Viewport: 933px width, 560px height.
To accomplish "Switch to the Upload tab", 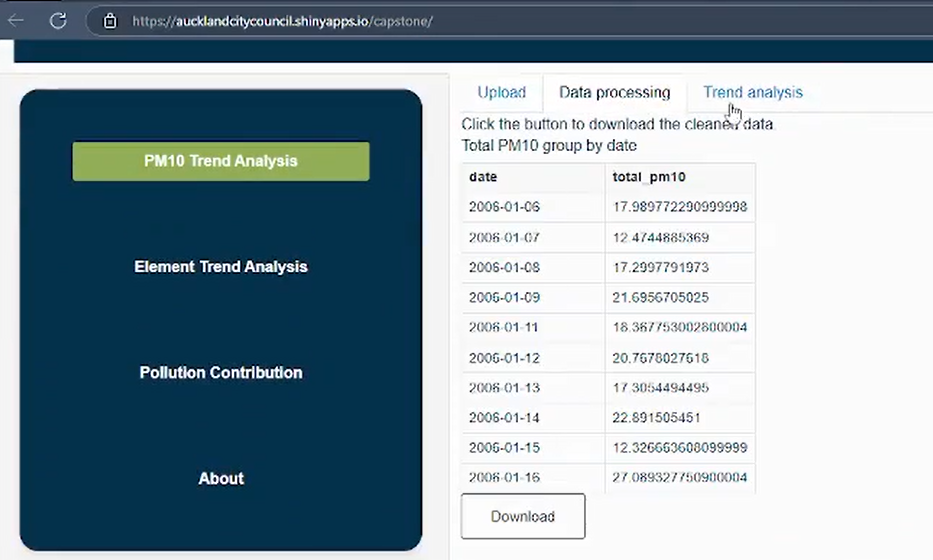I will (x=501, y=93).
